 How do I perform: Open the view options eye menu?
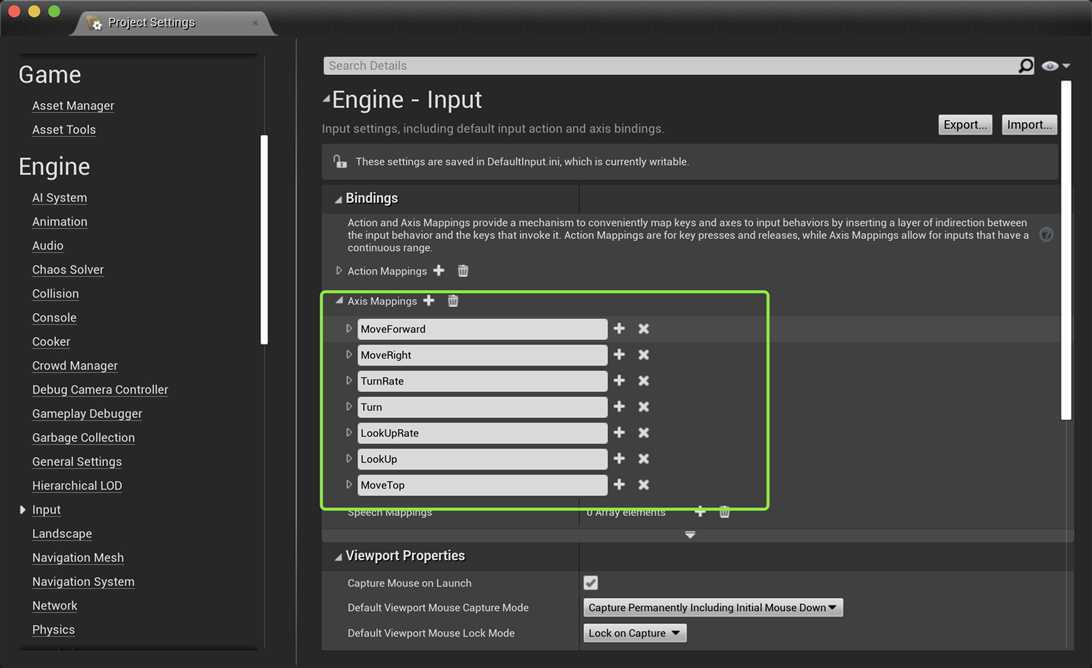click(x=1055, y=65)
